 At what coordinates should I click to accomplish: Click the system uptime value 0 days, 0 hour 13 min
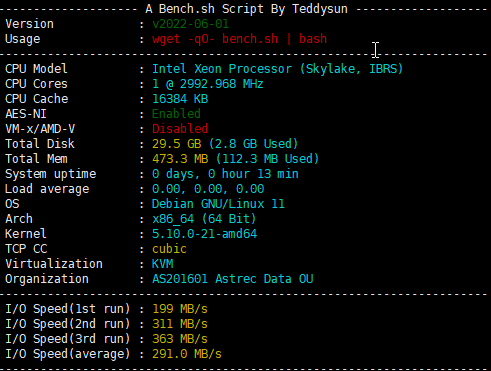click(x=225, y=174)
